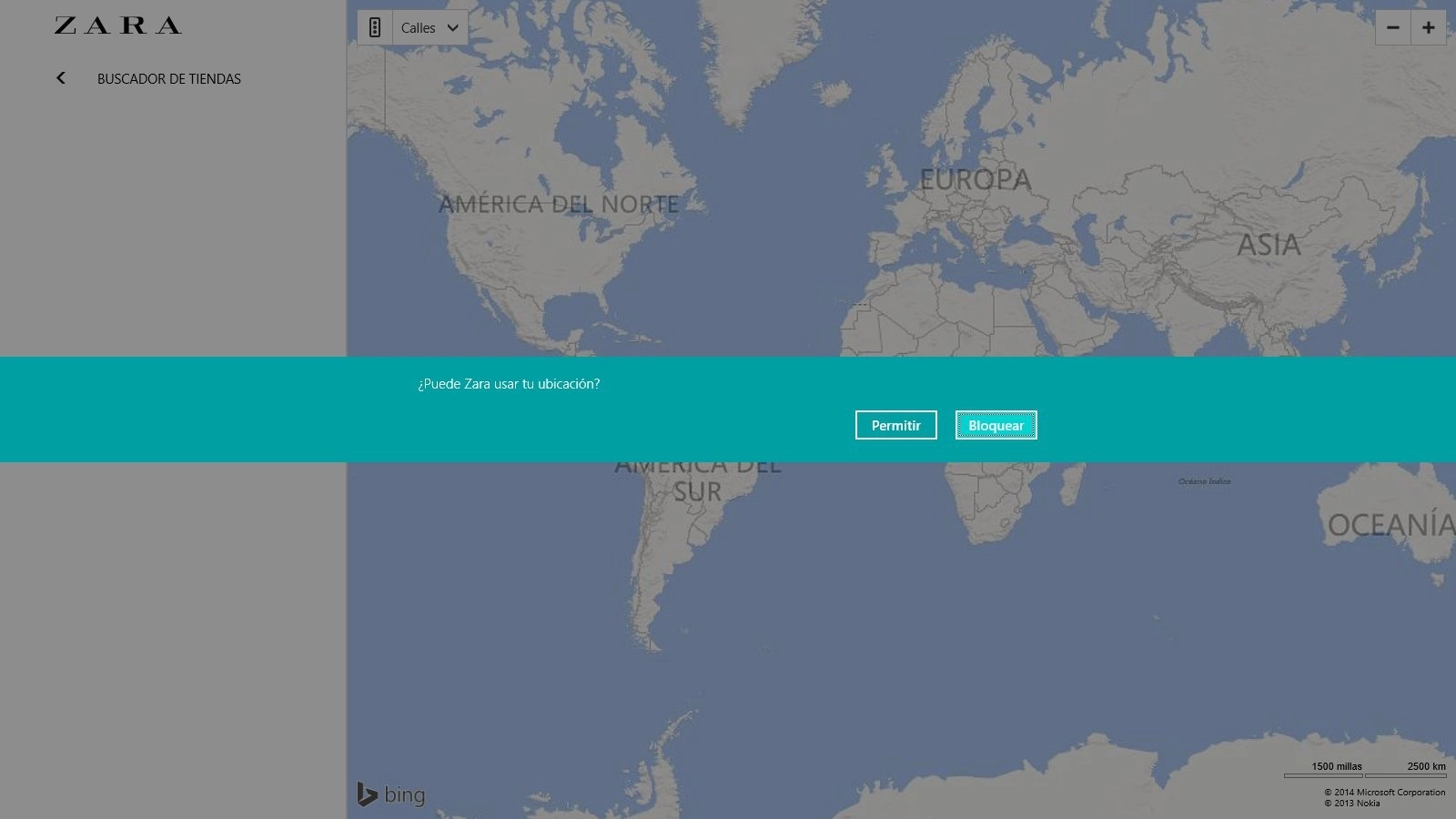Viewport: 1456px width, 819px height.
Task: Open the Calles map type dropdown
Action: click(430, 28)
